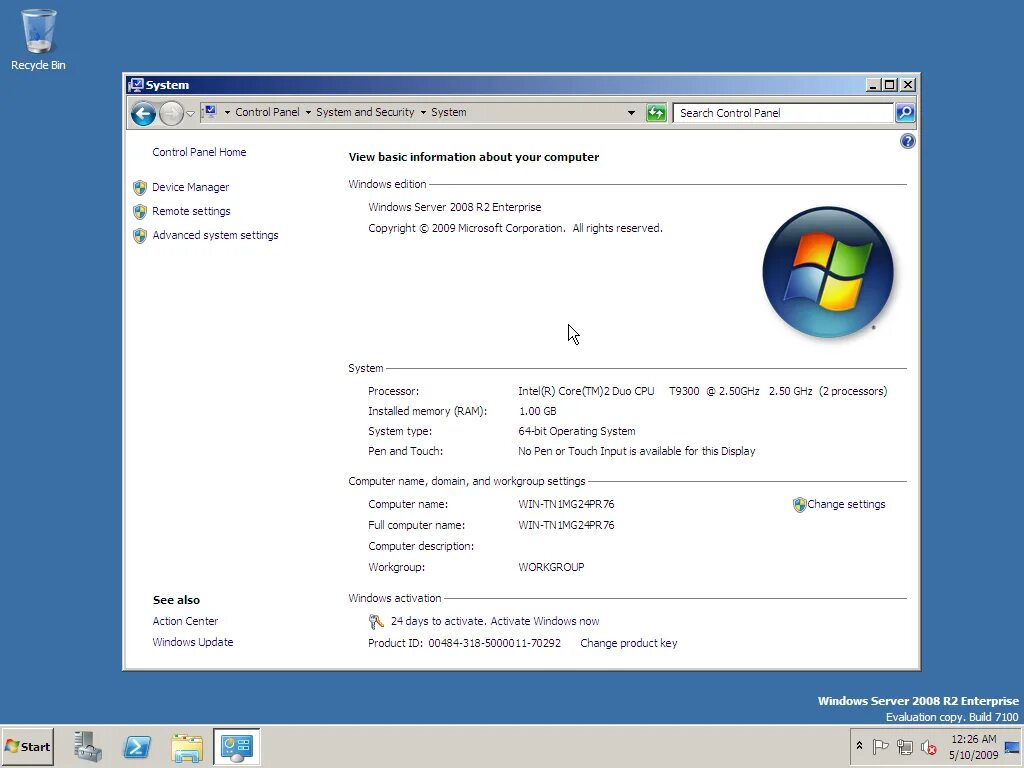
Task: Click Change product key link
Action: pos(628,643)
